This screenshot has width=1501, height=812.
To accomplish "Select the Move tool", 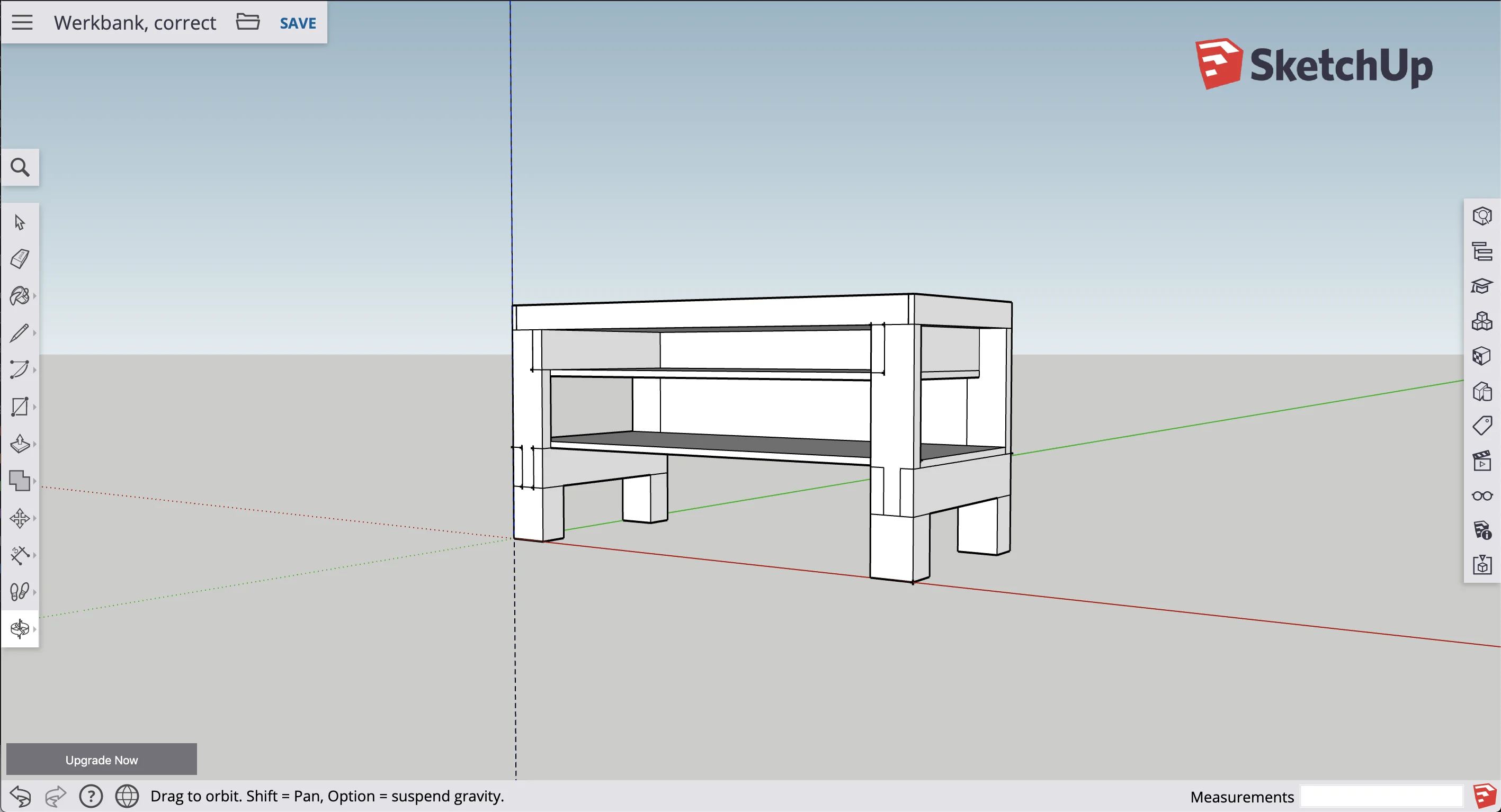I will click(19, 518).
